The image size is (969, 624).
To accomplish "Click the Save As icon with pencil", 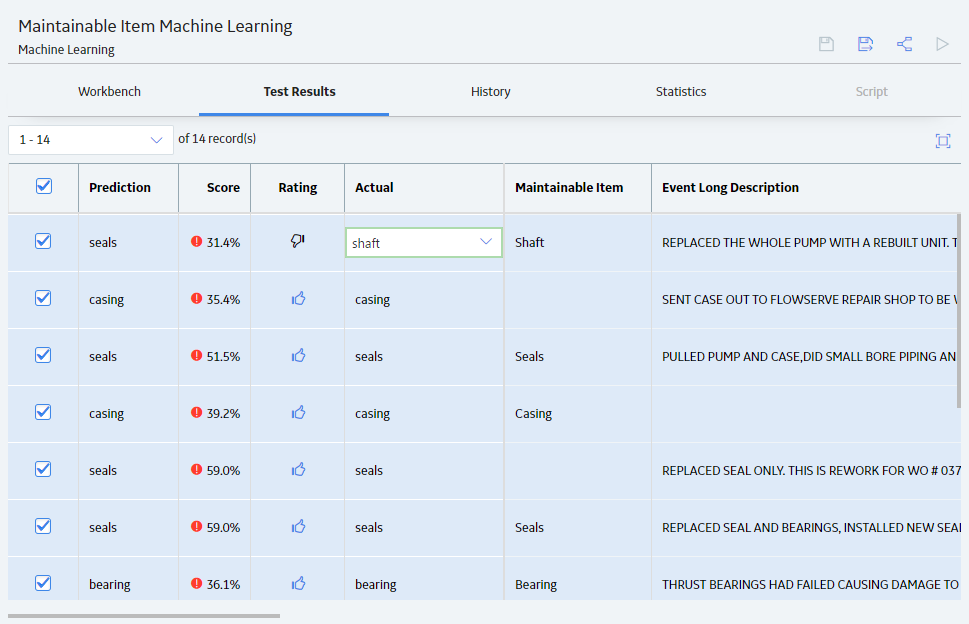I will pyautogui.click(x=865, y=44).
